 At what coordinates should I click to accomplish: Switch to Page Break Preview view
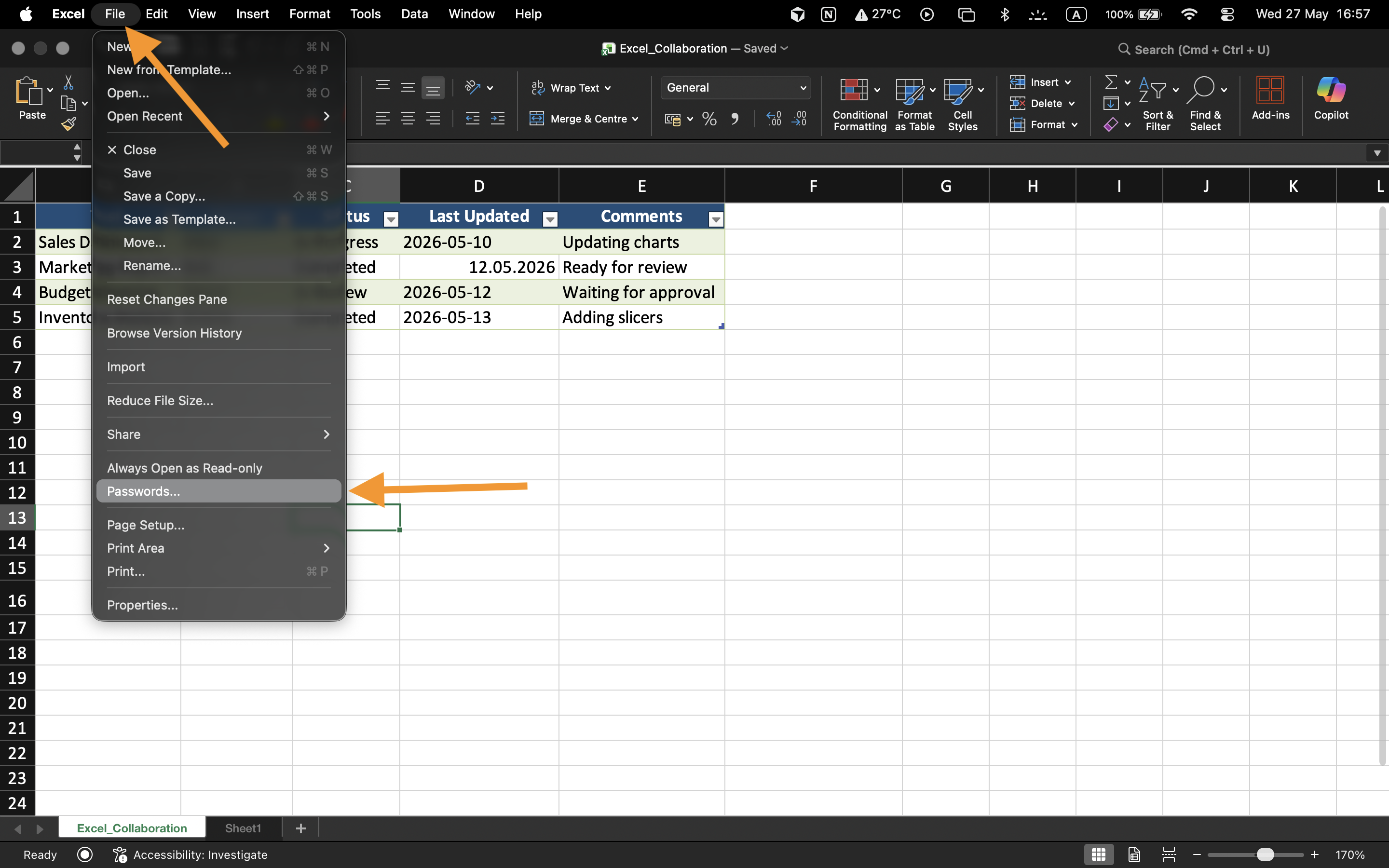1169,855
